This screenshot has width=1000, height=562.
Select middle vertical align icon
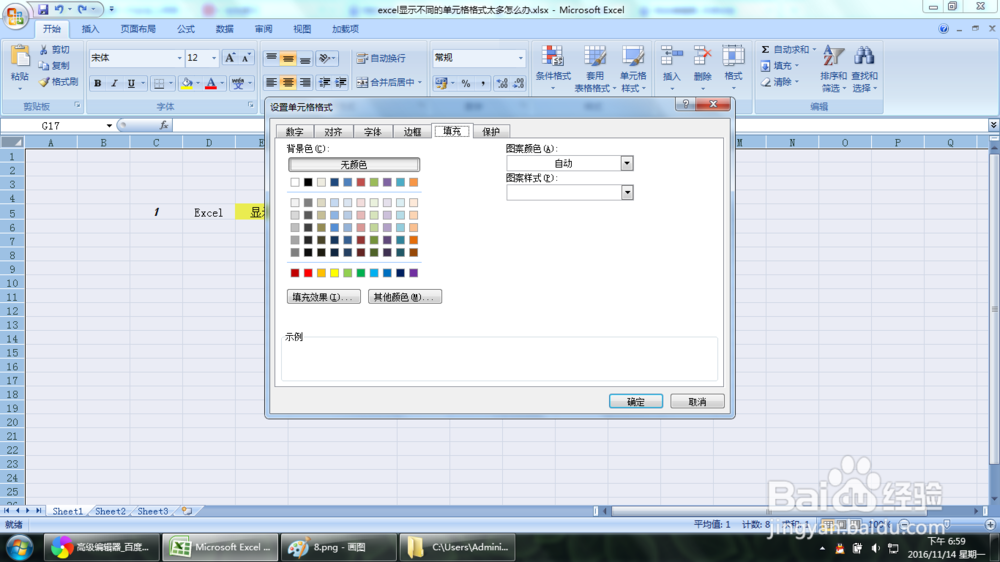(x=288, y=59)
